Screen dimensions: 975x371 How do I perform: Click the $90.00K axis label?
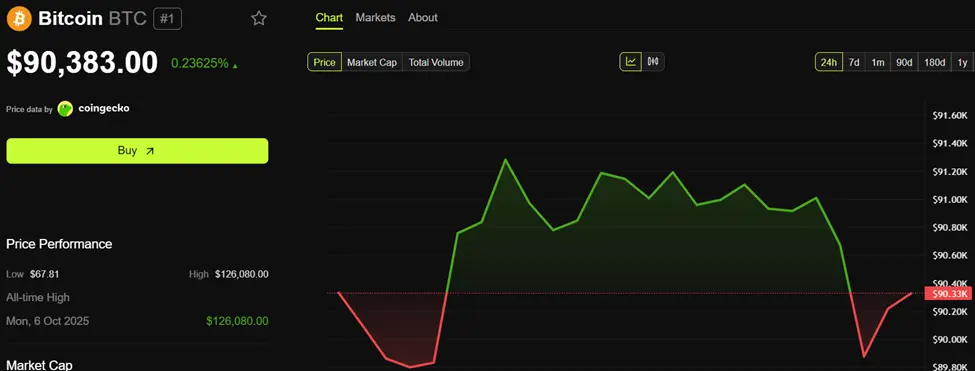click(951, 339)
